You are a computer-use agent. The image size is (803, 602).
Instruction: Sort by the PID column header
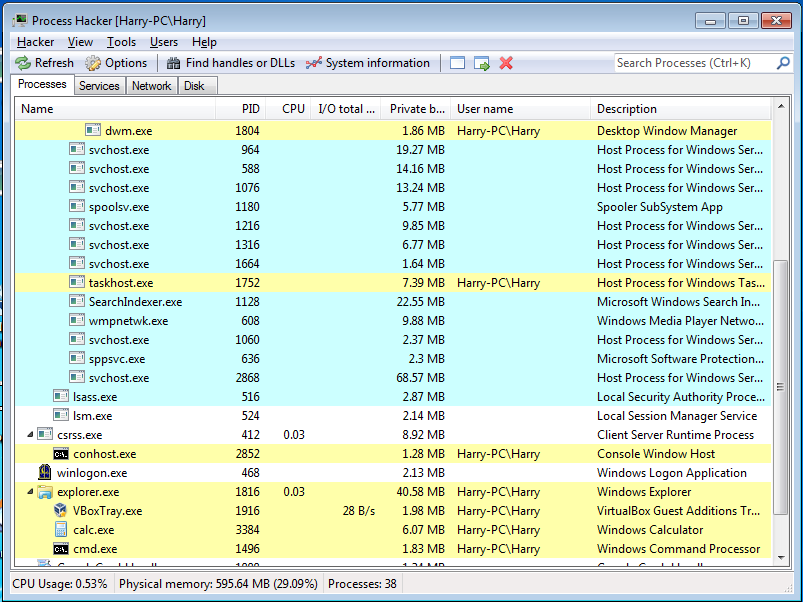(x=240, y=109)
